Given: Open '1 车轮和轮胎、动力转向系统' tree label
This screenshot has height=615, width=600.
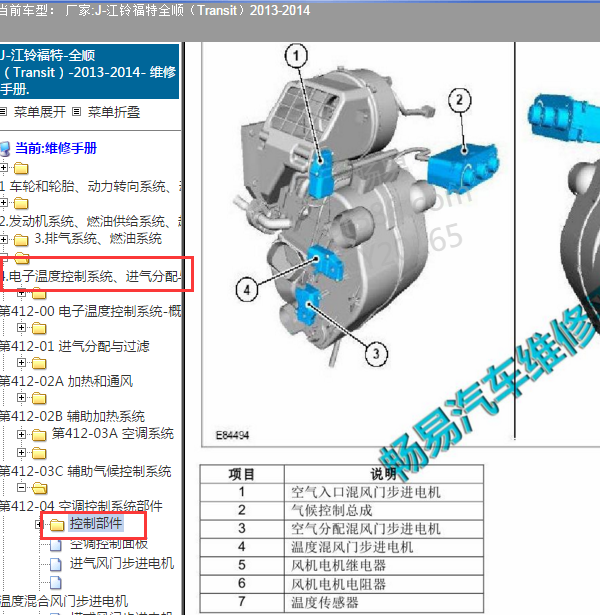Looking at the screenshot, I should (90, 186).
